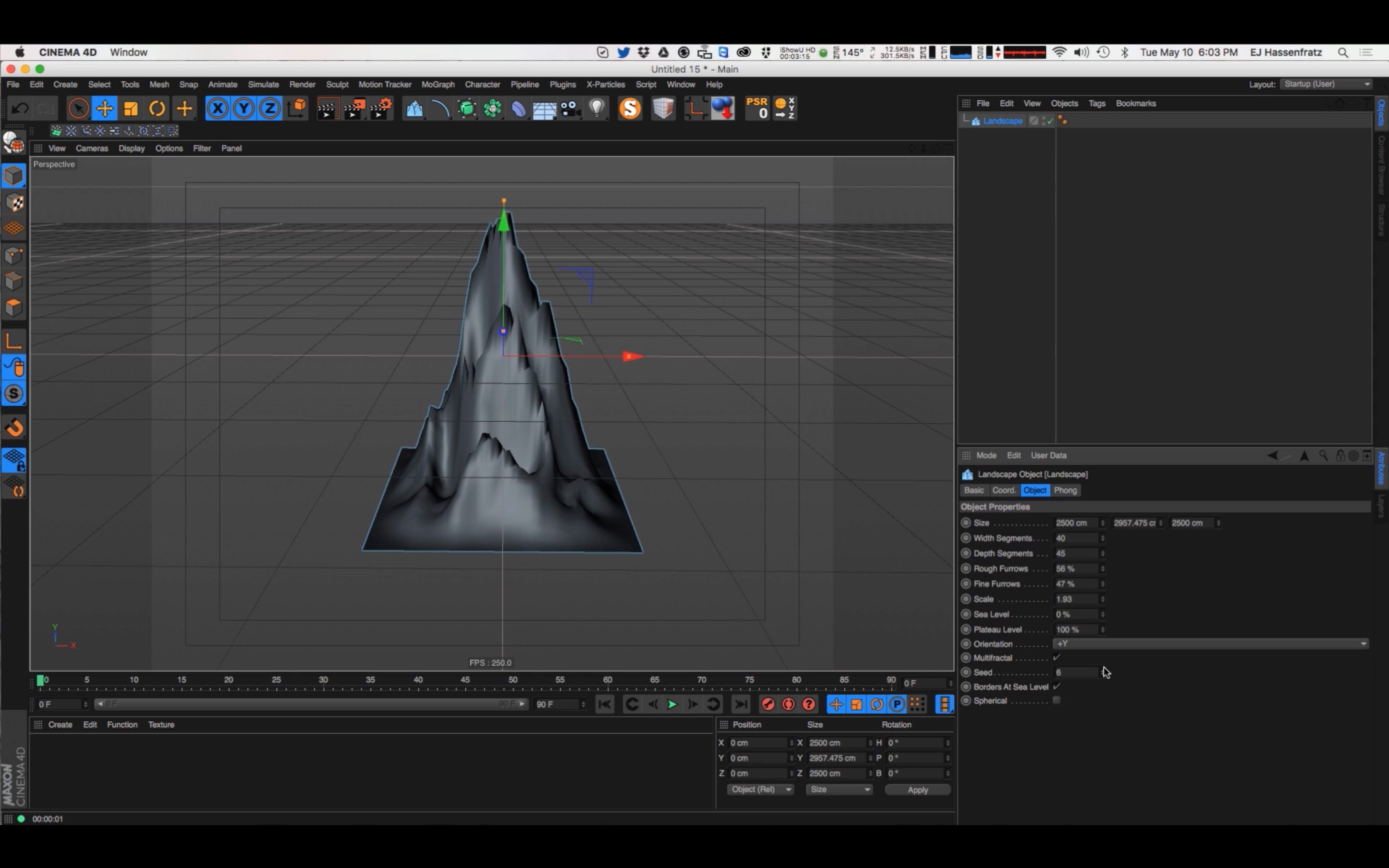Select Landscape object in Object Manager
This screenshot has width=1389, height=868.
click(x=1002, y=121)
